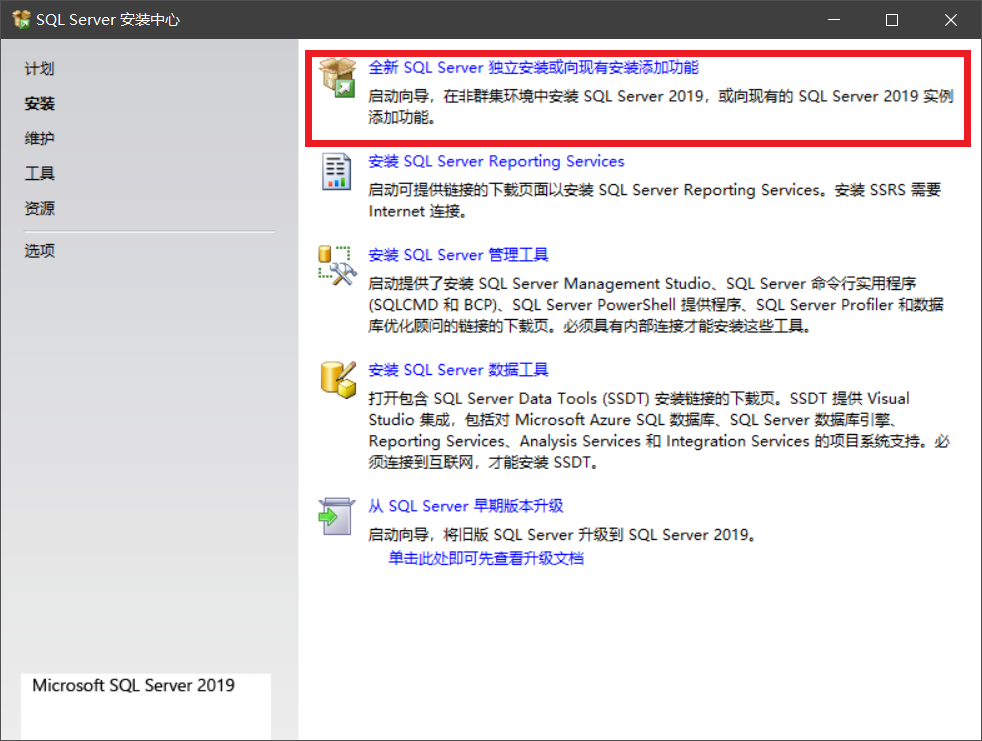Close the SQL Server 安装中心 window
This screenshot has width=982, height=741.
pyautogui.click(x=951, y=19)
